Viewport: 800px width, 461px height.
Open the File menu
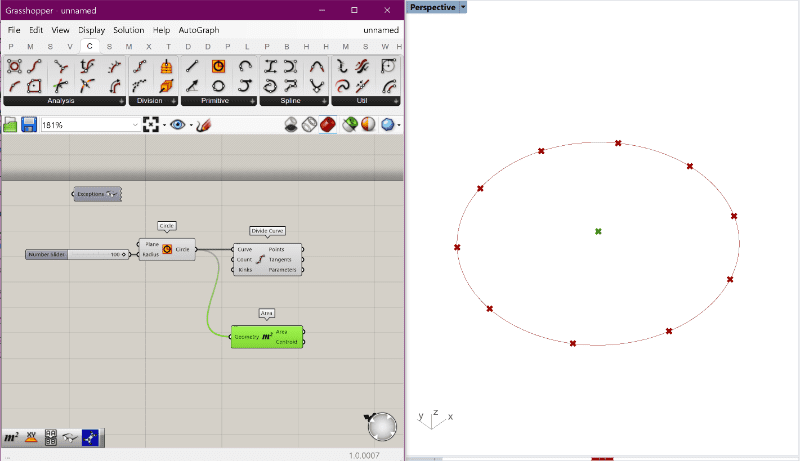tap(14, 30)
